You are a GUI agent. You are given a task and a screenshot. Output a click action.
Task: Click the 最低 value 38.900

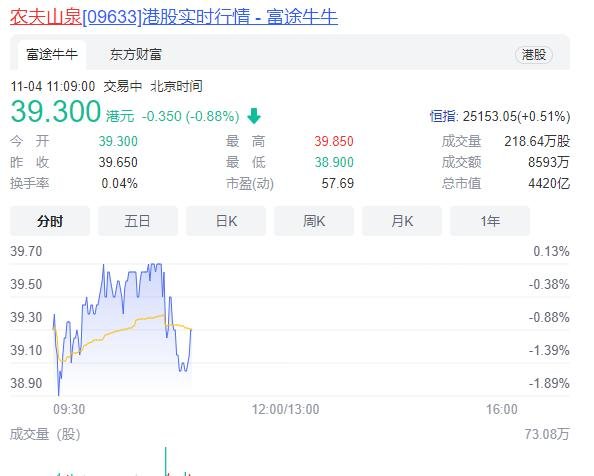[x=334, y=162]
